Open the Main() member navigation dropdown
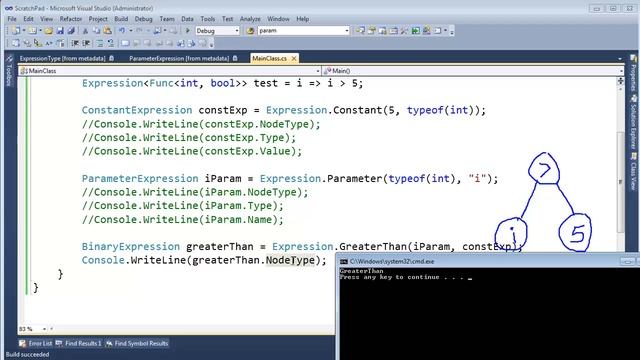The height and width of the screenshot is (360, 640). (x=621, y=71)
